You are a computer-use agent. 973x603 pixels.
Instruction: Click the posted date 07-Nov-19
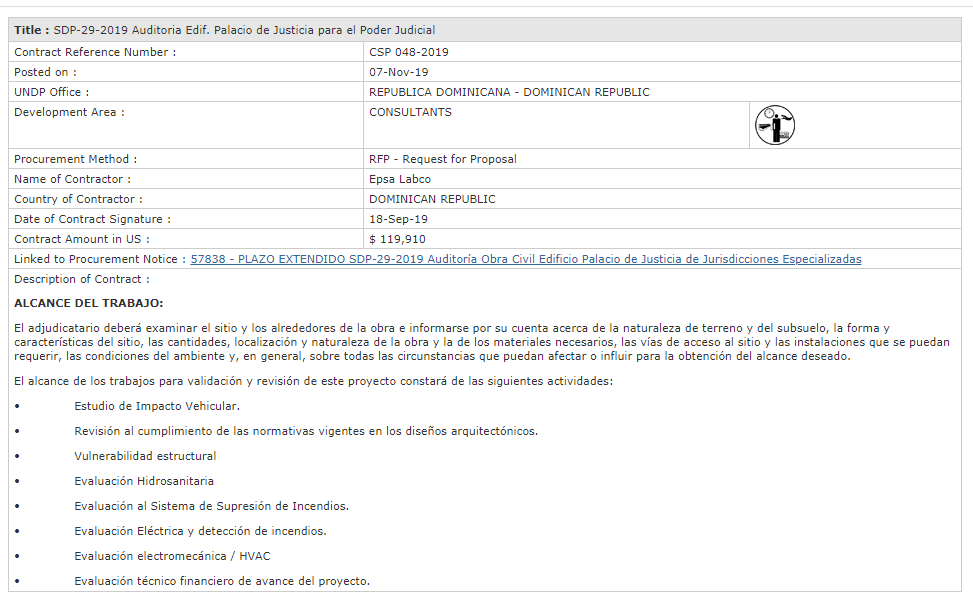click(398, 73)
